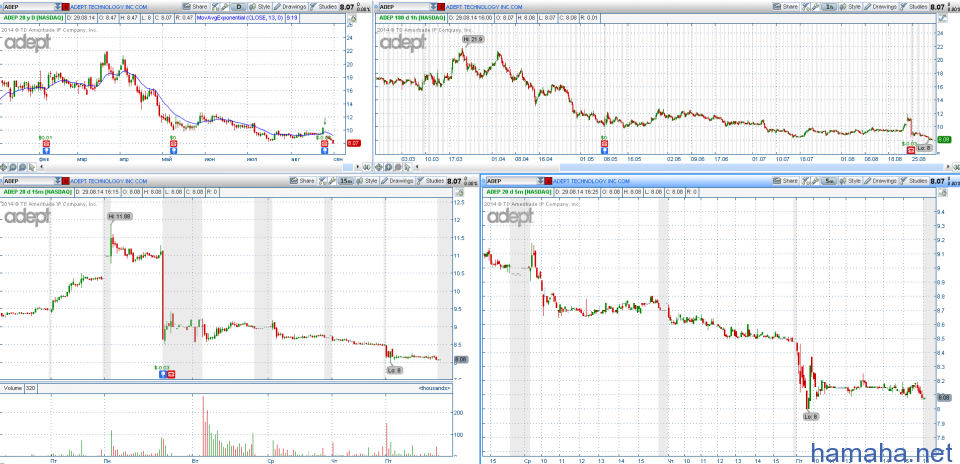Click the red company info icon in 15m chart
The height and width of the screenshot is (464, 960).
click(66, 181)
